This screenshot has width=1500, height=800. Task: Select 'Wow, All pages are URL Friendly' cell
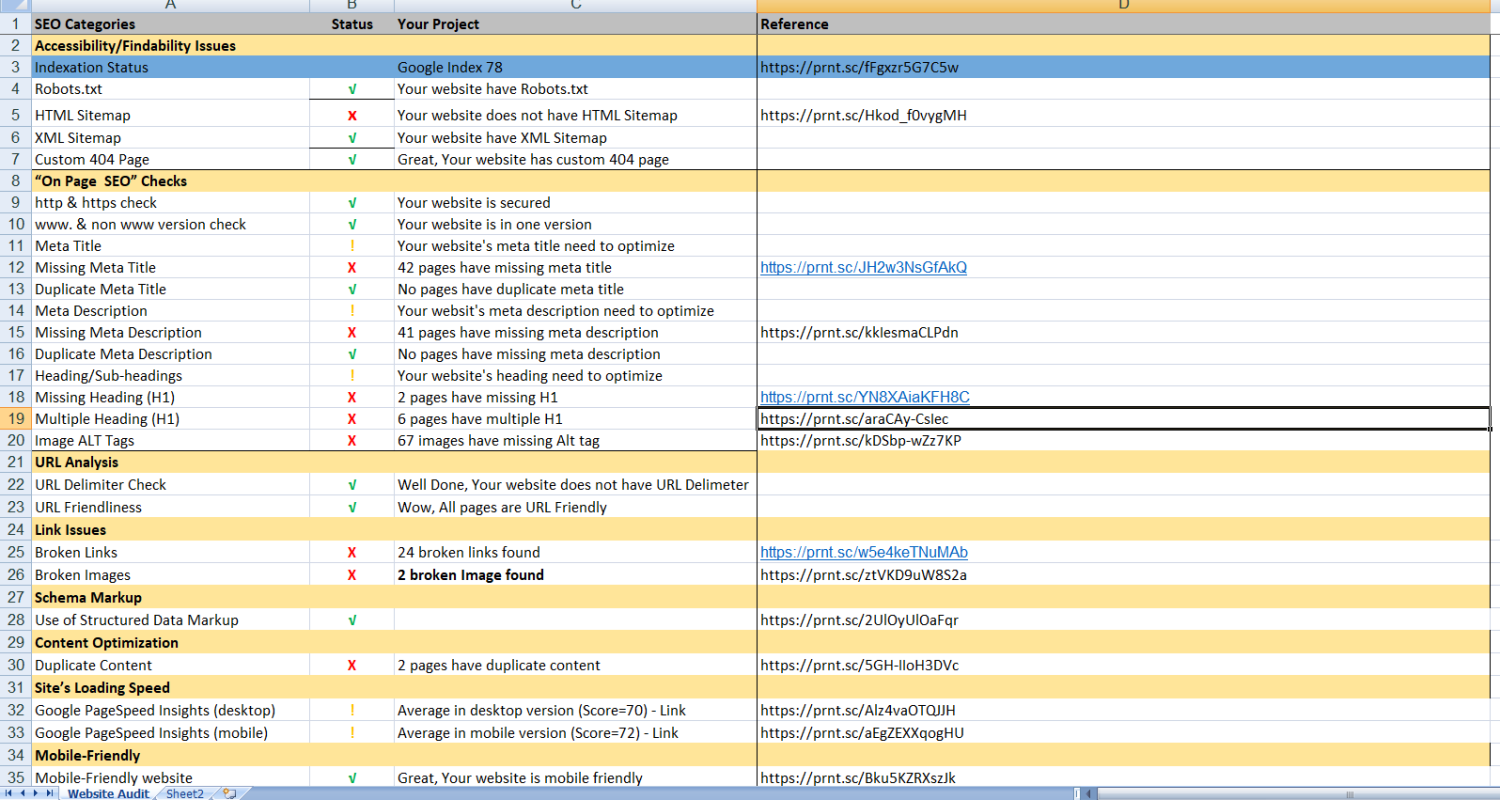[x=575, y=507]
